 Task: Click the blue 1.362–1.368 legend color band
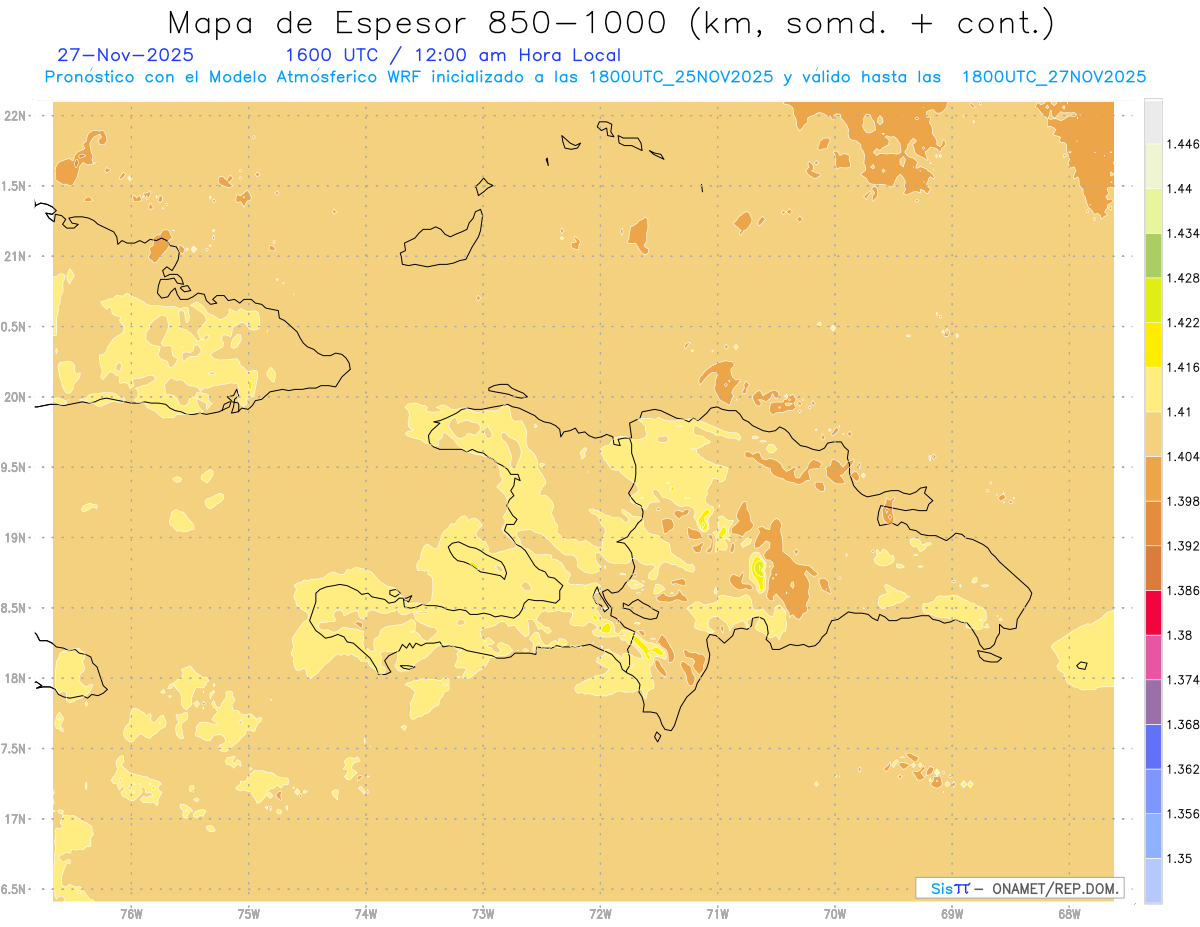[x=1153, y=747]
